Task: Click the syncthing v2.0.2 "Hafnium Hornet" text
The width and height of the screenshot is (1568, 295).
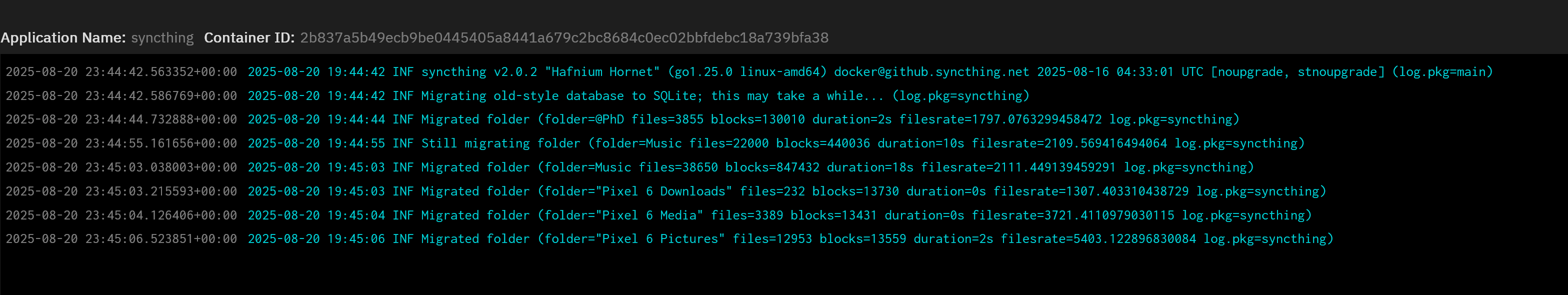Action: 540,72
